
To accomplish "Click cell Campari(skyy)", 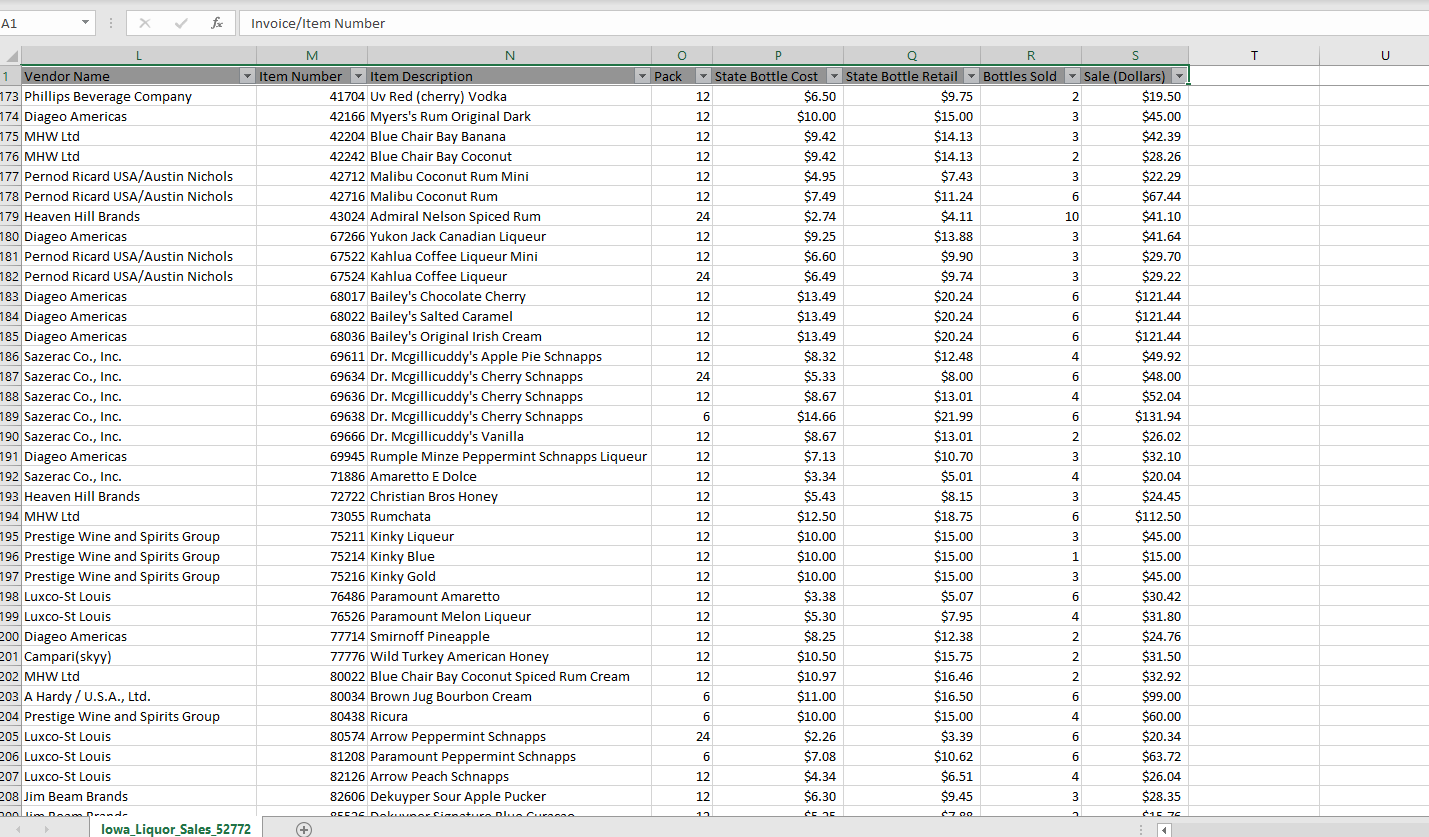I will click(x=138, y=656).
